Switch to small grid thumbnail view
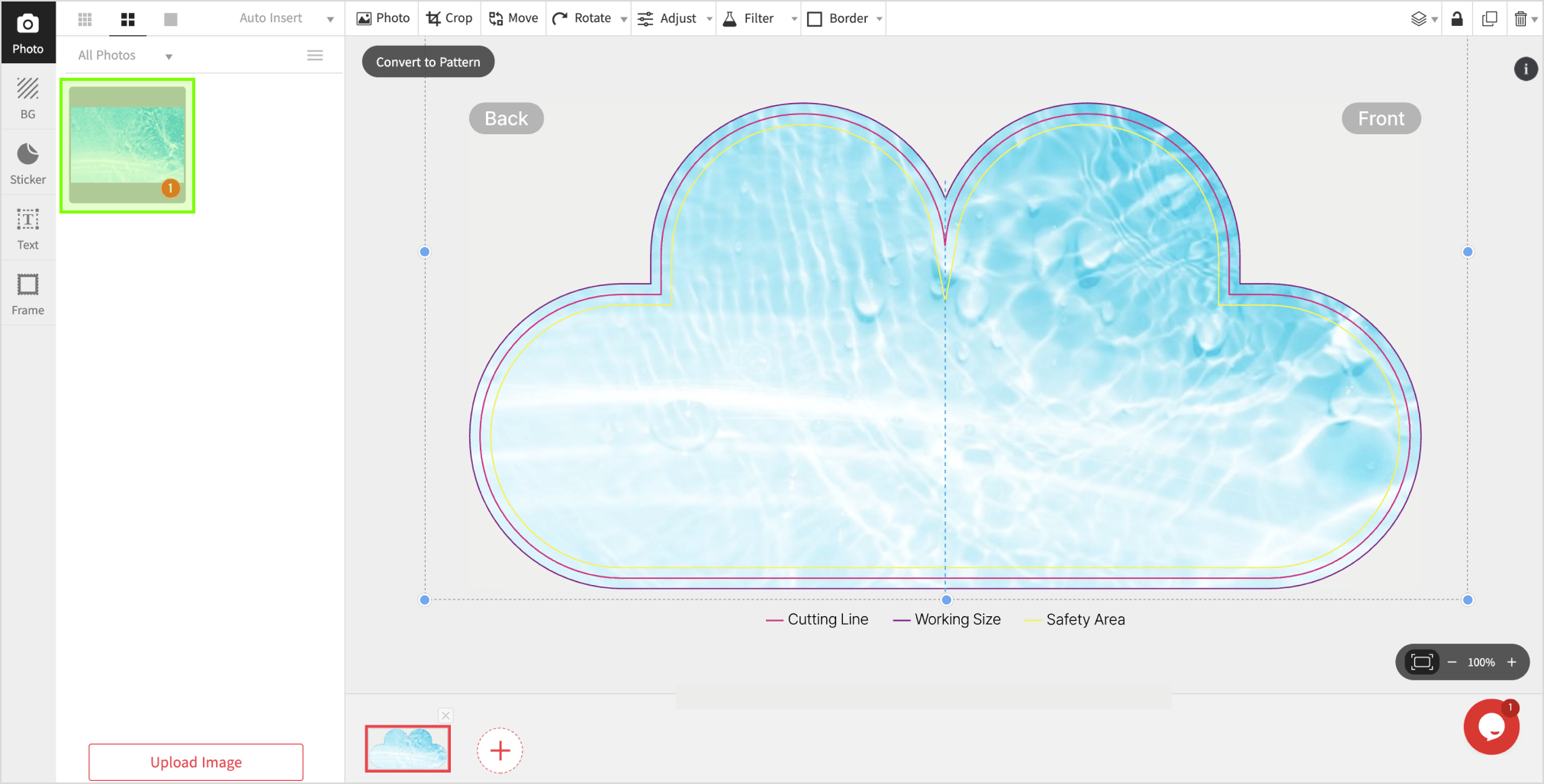 pyautogui.click(x=85, y=19)
